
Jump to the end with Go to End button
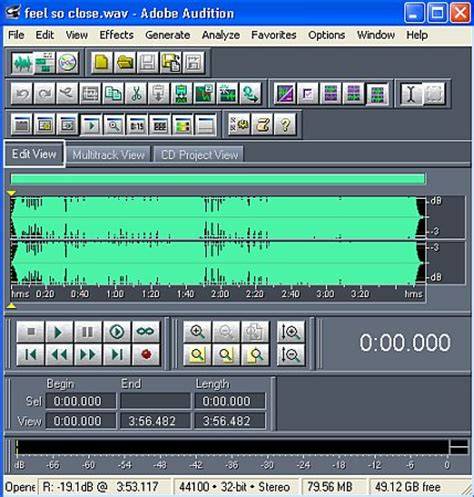click(x=117, y=355)
